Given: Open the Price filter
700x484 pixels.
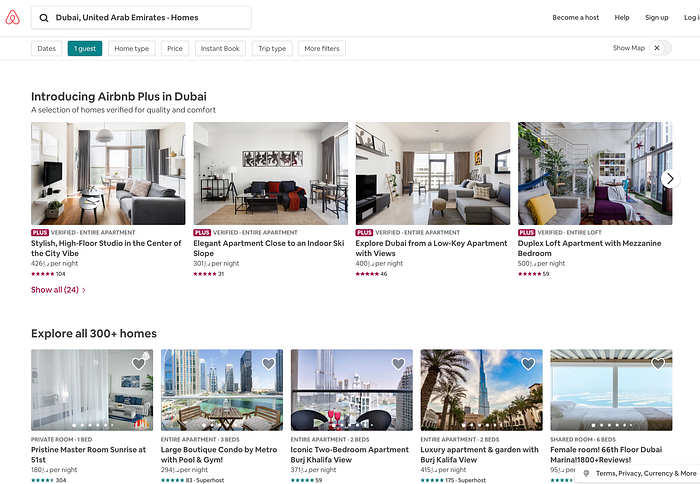Looking at the screenshot, I should click(x=175, y=48).
